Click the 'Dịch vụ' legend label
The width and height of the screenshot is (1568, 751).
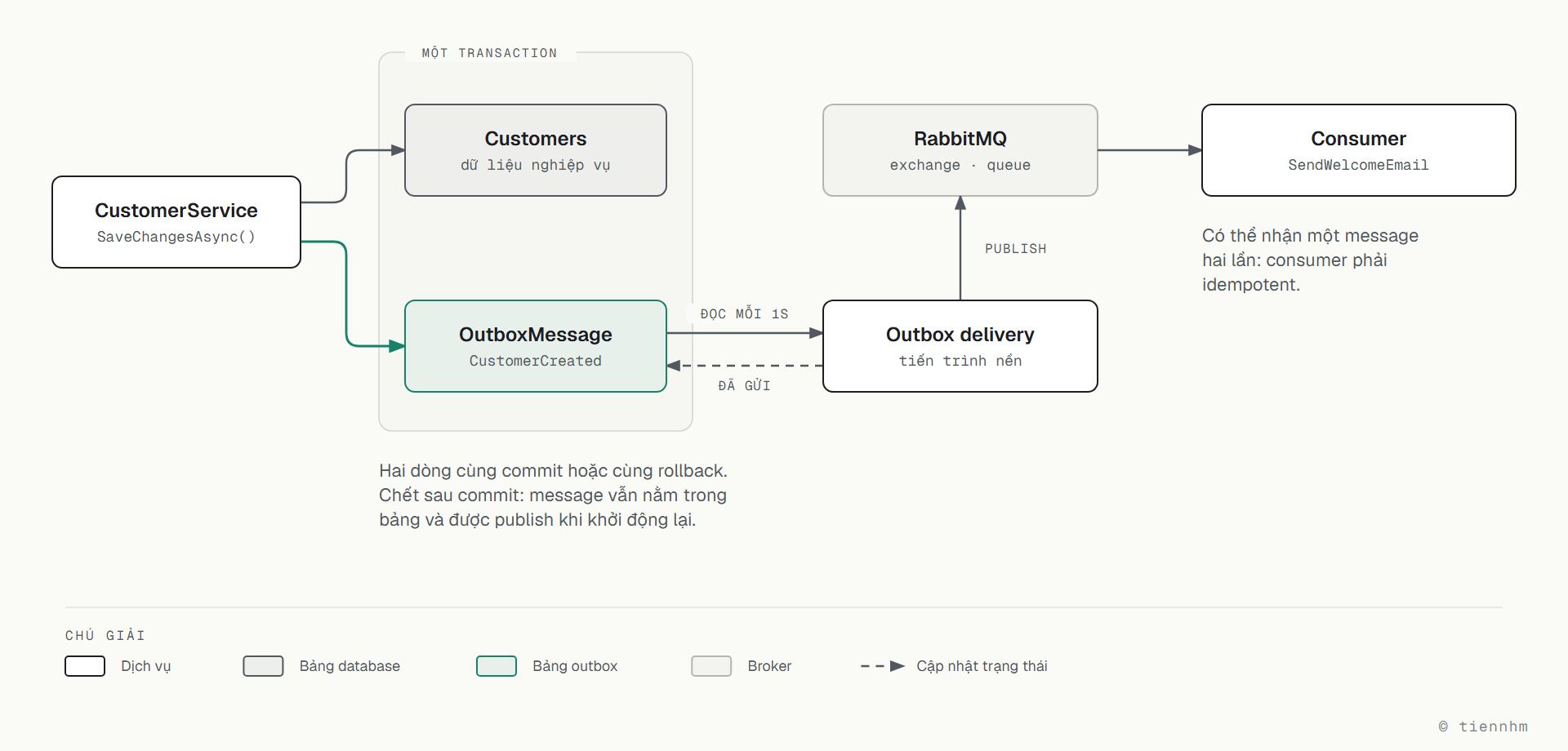[146, 666]
